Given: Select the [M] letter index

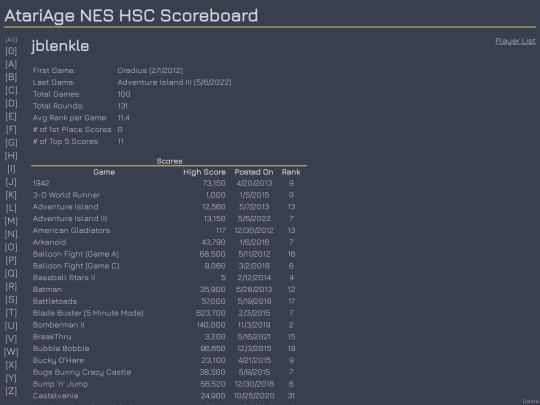Looking at the screenshot, I should pos(11,221).
